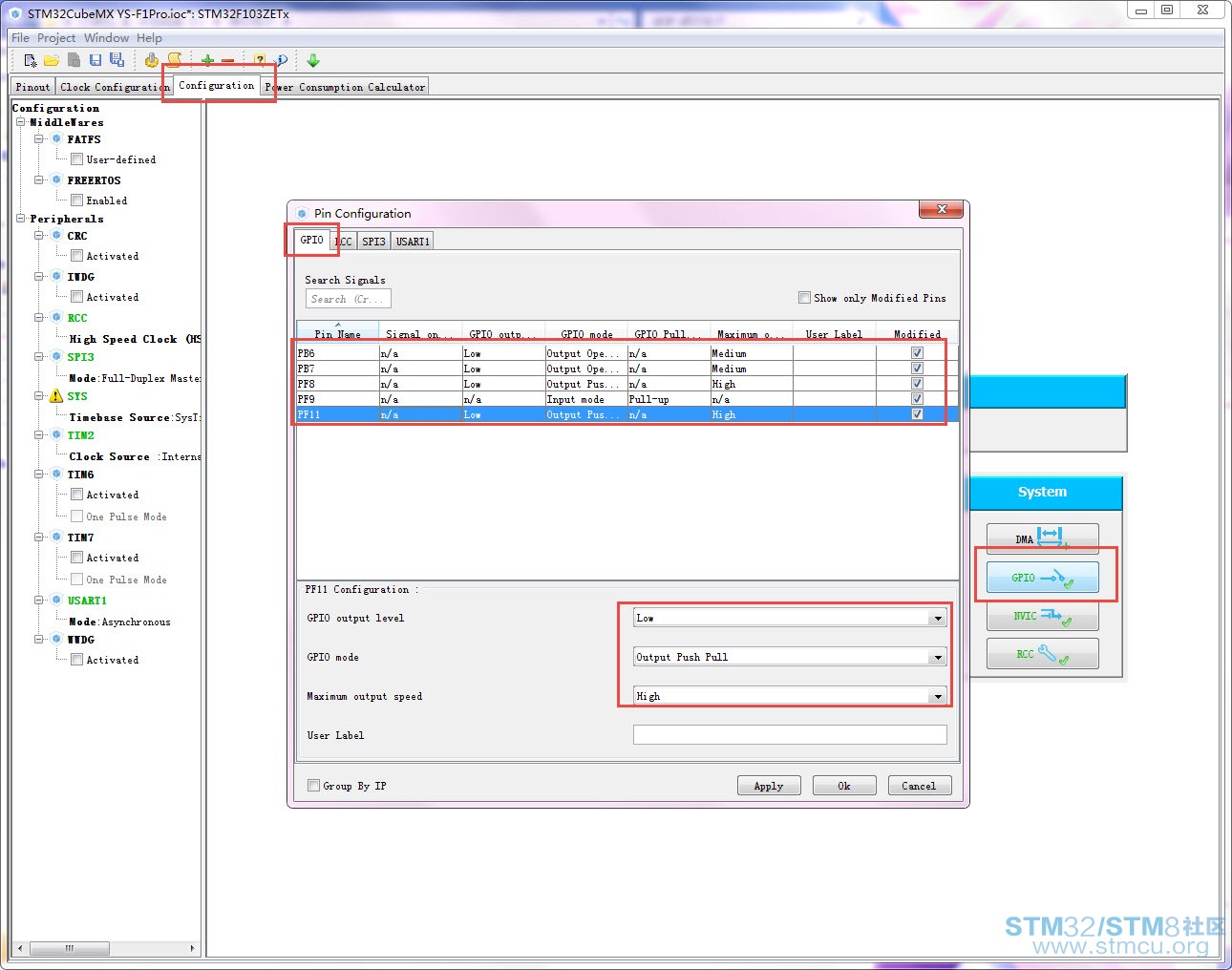
Task: Click the Help question mark icon
Action: (260, 60)
